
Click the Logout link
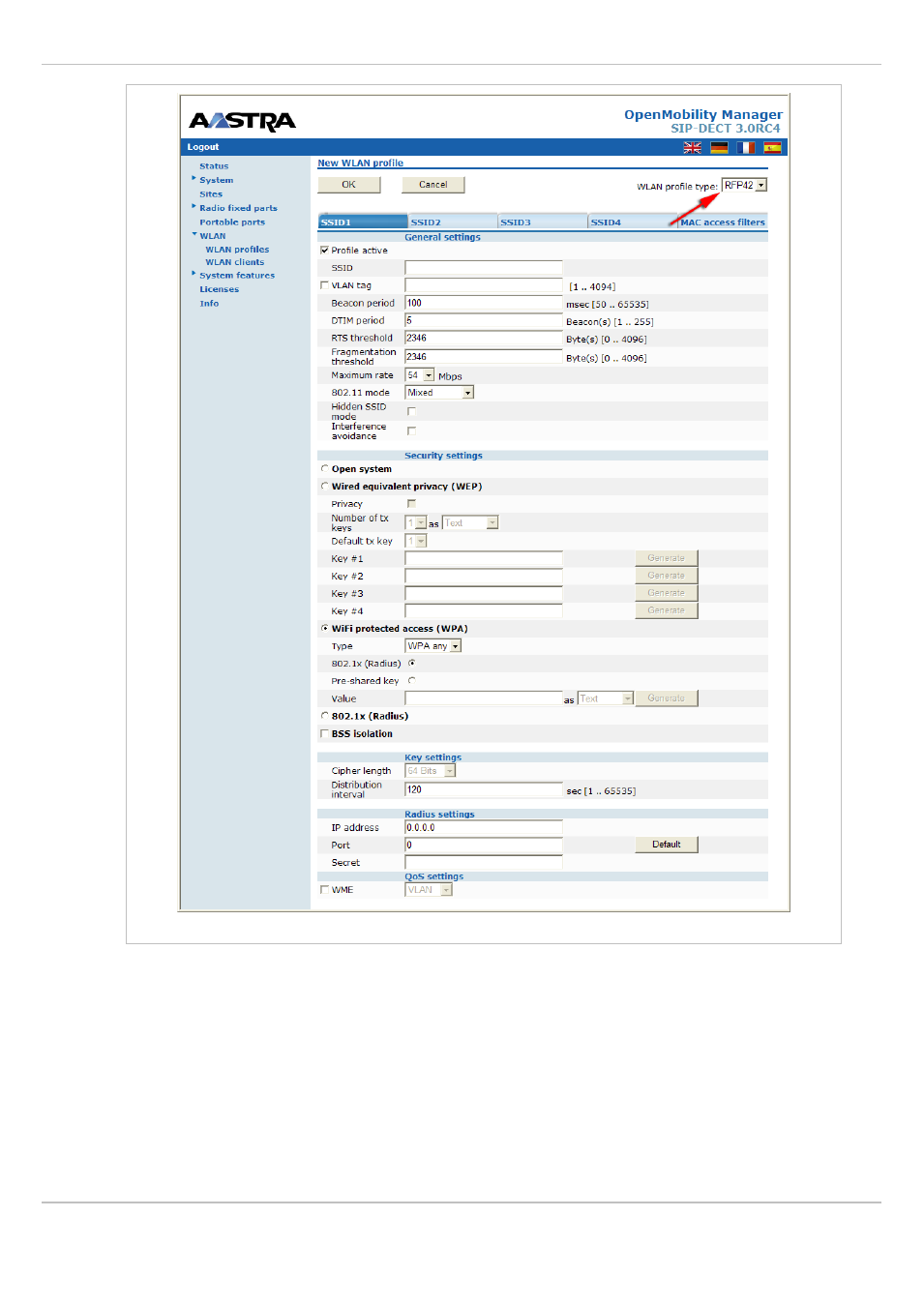(x=203, y=147)
